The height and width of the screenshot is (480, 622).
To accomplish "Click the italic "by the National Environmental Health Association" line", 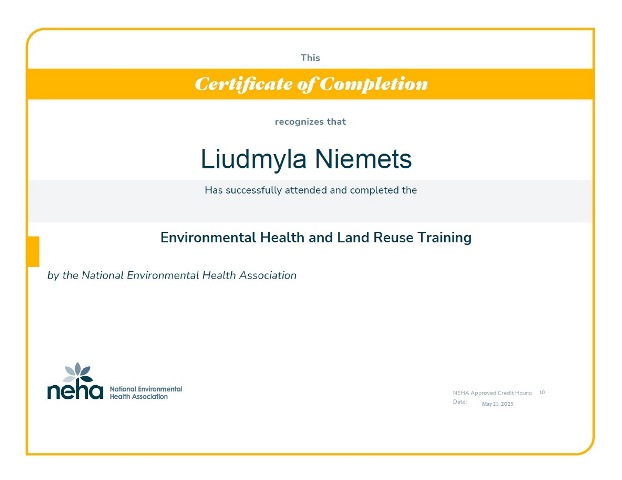I will coord(172,275).
